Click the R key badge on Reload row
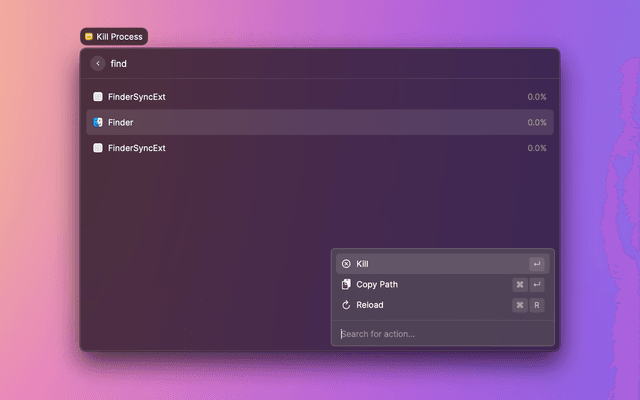 click(538, 305)
